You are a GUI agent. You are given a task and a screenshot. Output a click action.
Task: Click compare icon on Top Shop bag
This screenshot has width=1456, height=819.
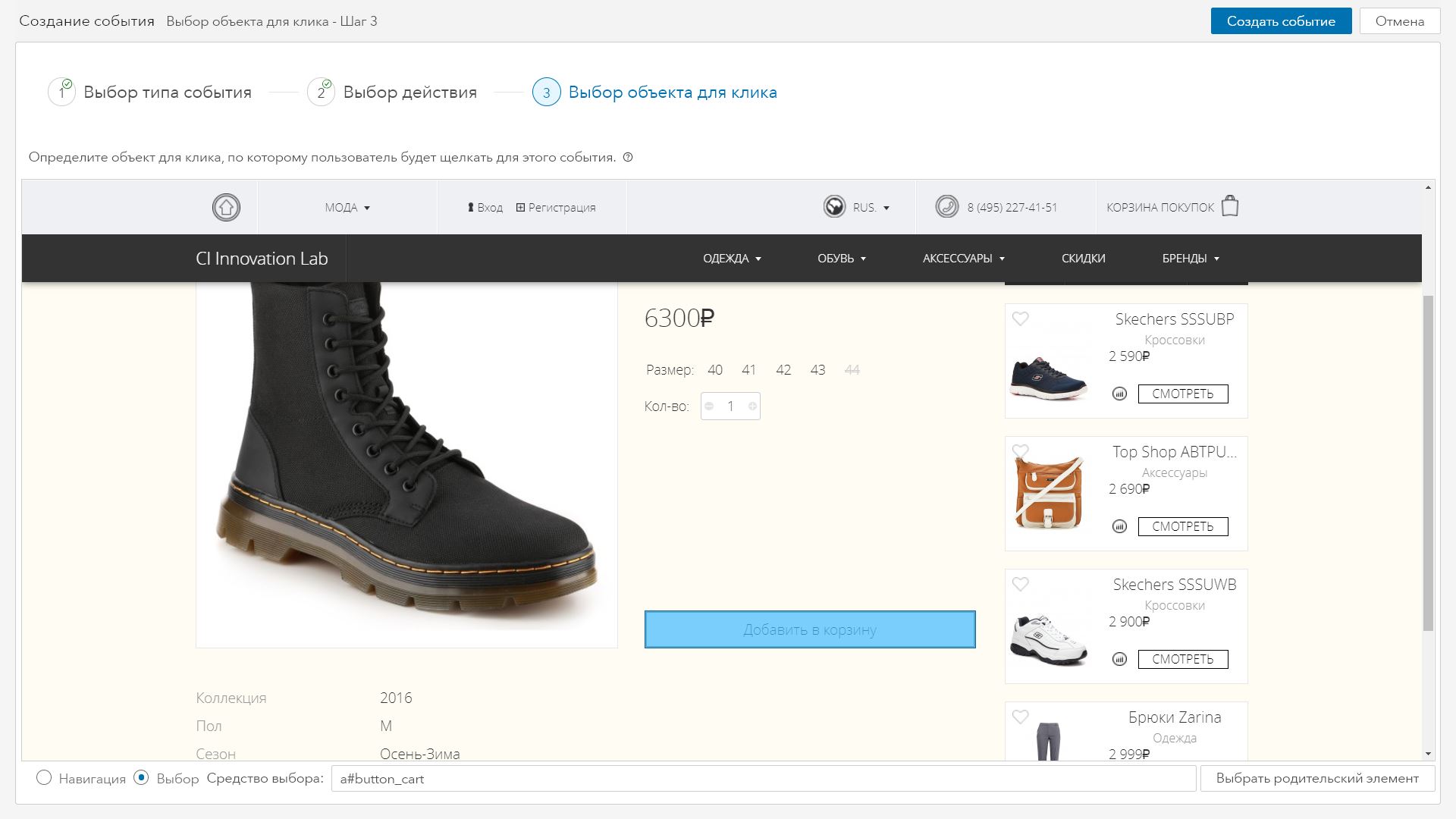[x=1119, y=526]
